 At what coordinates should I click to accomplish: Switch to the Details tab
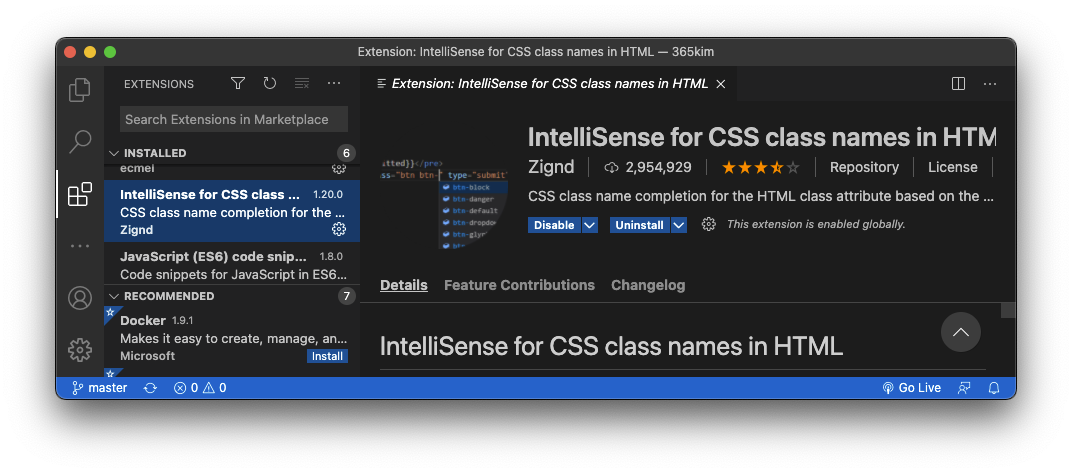[404, 285]
